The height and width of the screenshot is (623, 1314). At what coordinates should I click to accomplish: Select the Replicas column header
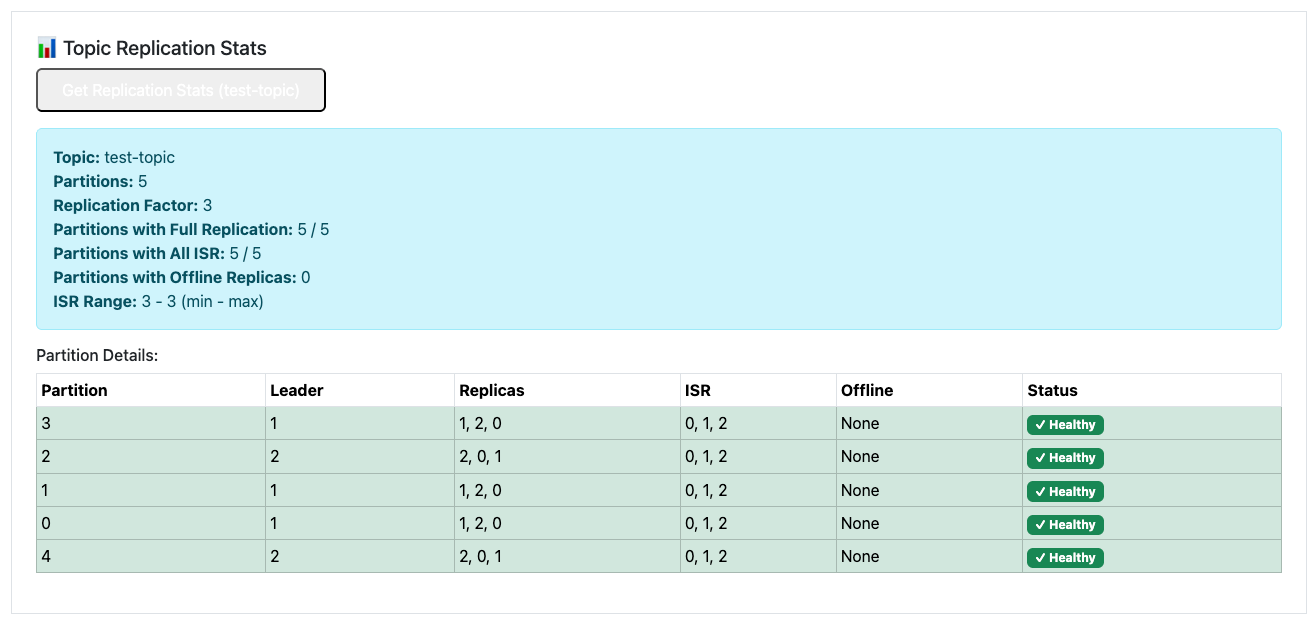(492, 390)
